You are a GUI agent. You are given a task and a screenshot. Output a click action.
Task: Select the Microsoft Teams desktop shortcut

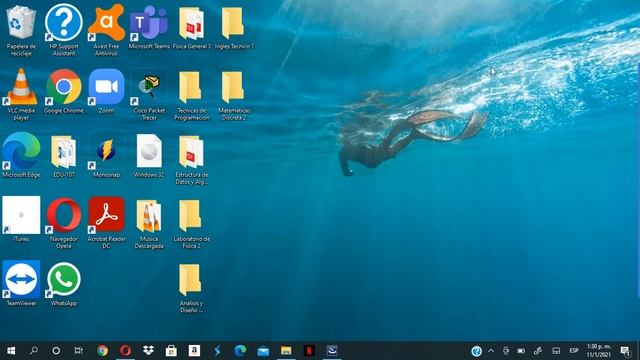point(149,27)
